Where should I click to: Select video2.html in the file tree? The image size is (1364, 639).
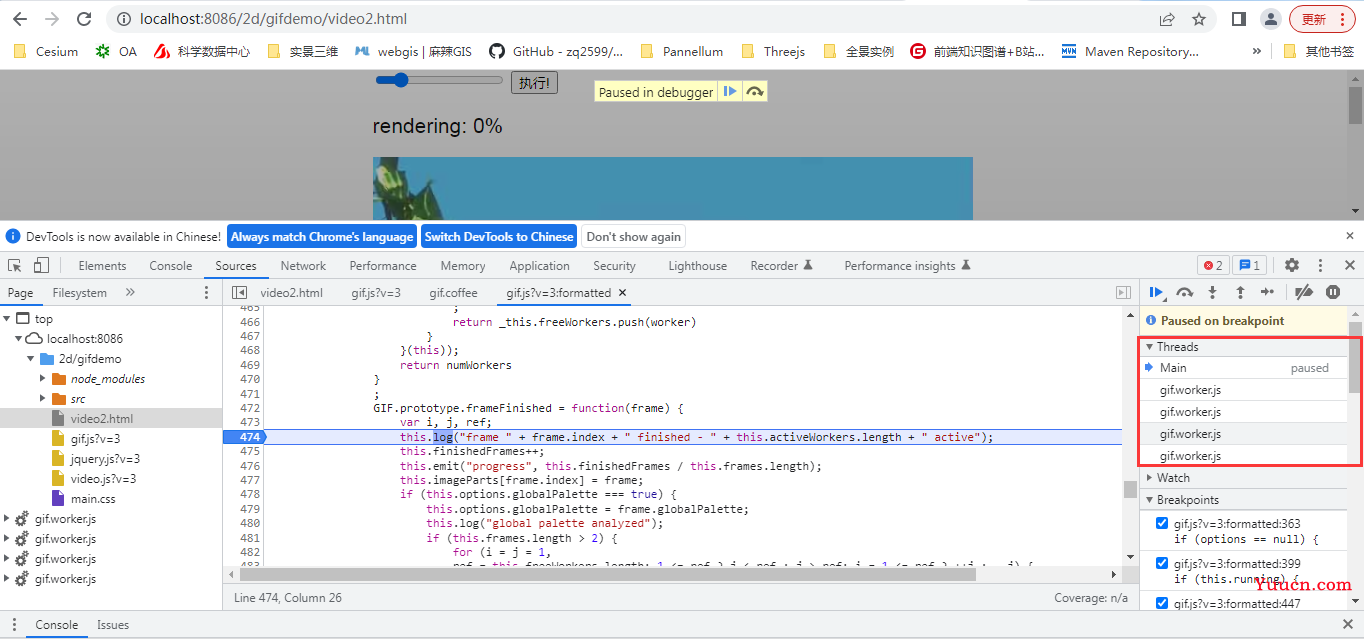101,418
